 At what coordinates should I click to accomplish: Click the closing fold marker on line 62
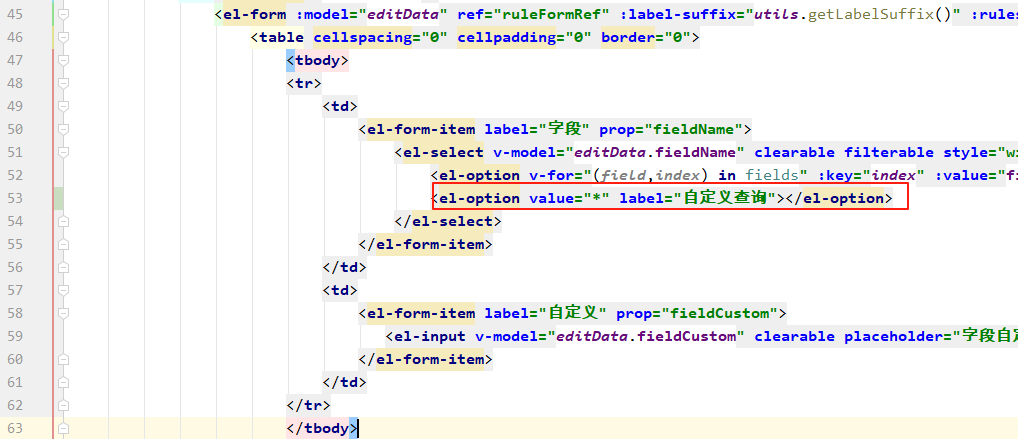pos(64,406)
